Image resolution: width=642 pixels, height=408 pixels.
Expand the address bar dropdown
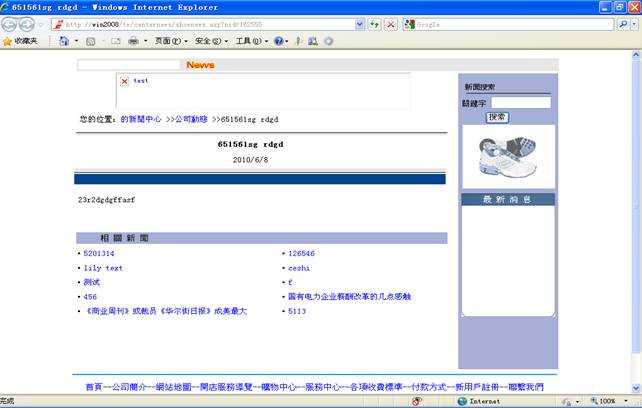click(x=360, y=24)
